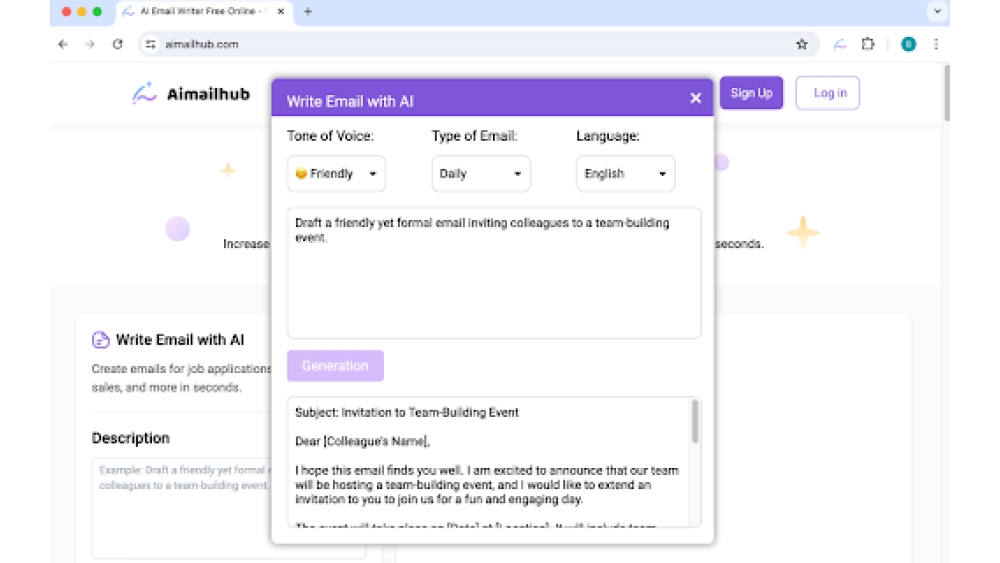Click the page vertical scrollbar
Viewport: 1000px width, 563px height.
[x=946, y=92]
